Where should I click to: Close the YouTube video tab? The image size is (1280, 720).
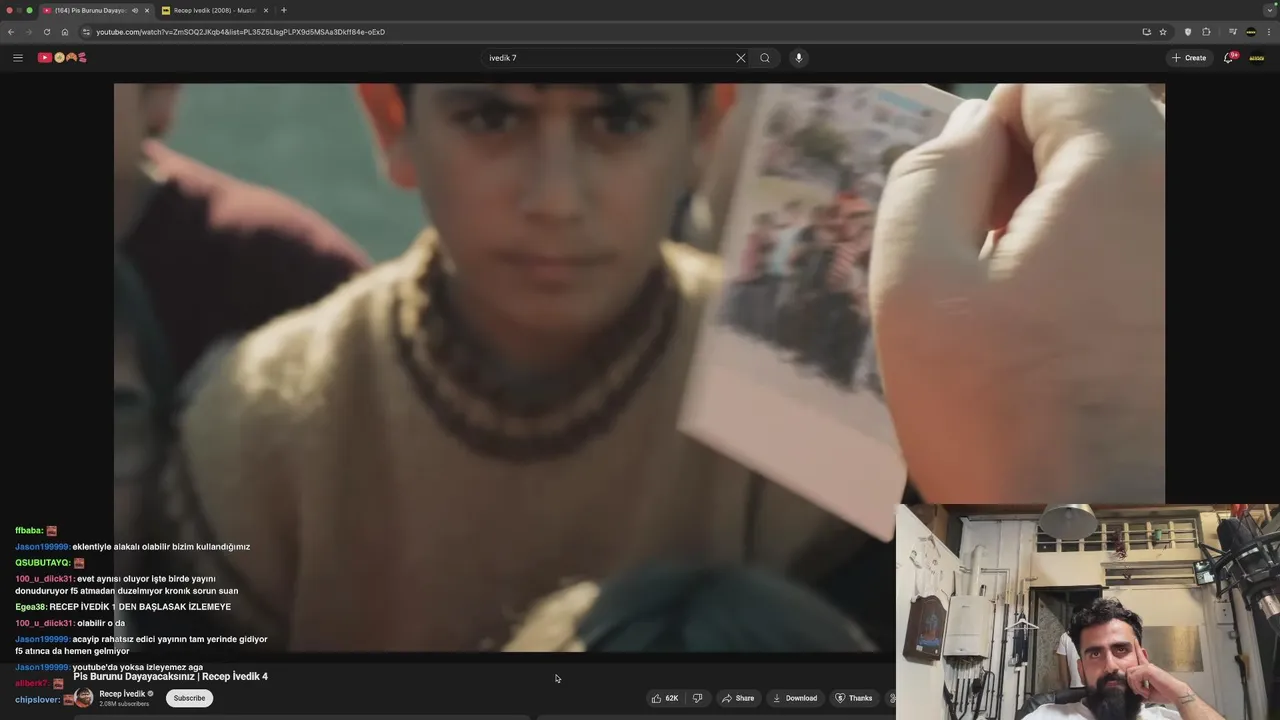[146, 10]
